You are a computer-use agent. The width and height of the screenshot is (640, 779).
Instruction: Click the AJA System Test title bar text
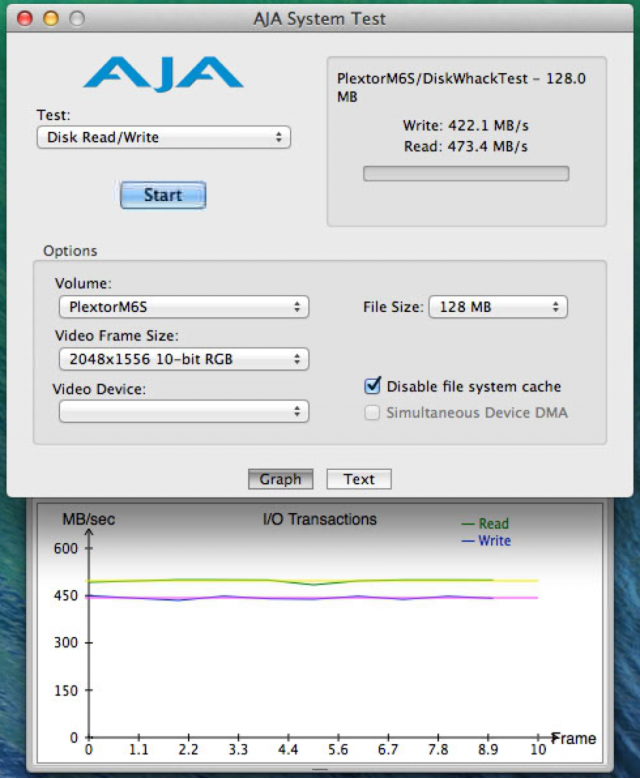pos(320,19)
